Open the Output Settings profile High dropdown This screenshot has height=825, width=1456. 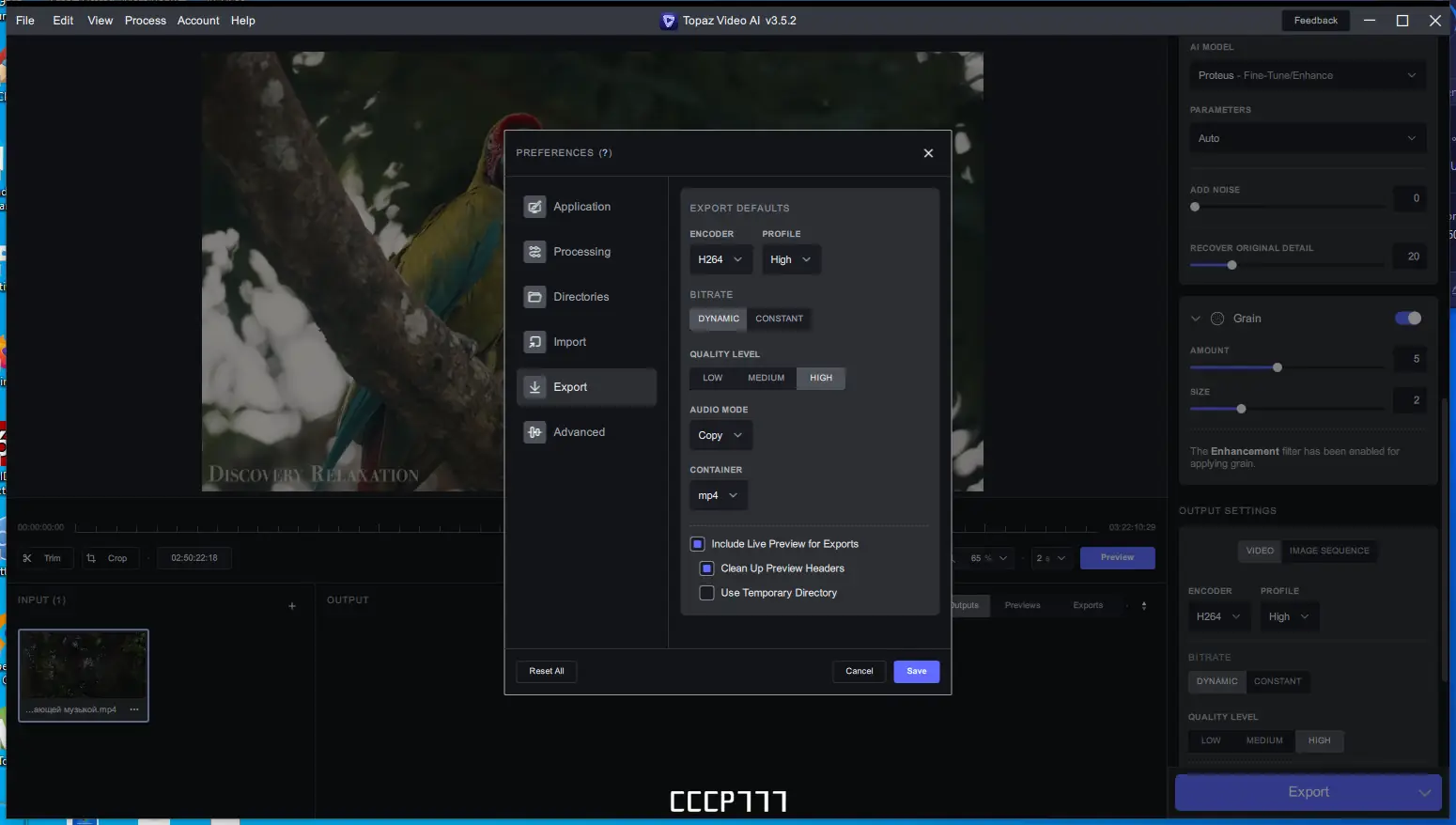1289,616
